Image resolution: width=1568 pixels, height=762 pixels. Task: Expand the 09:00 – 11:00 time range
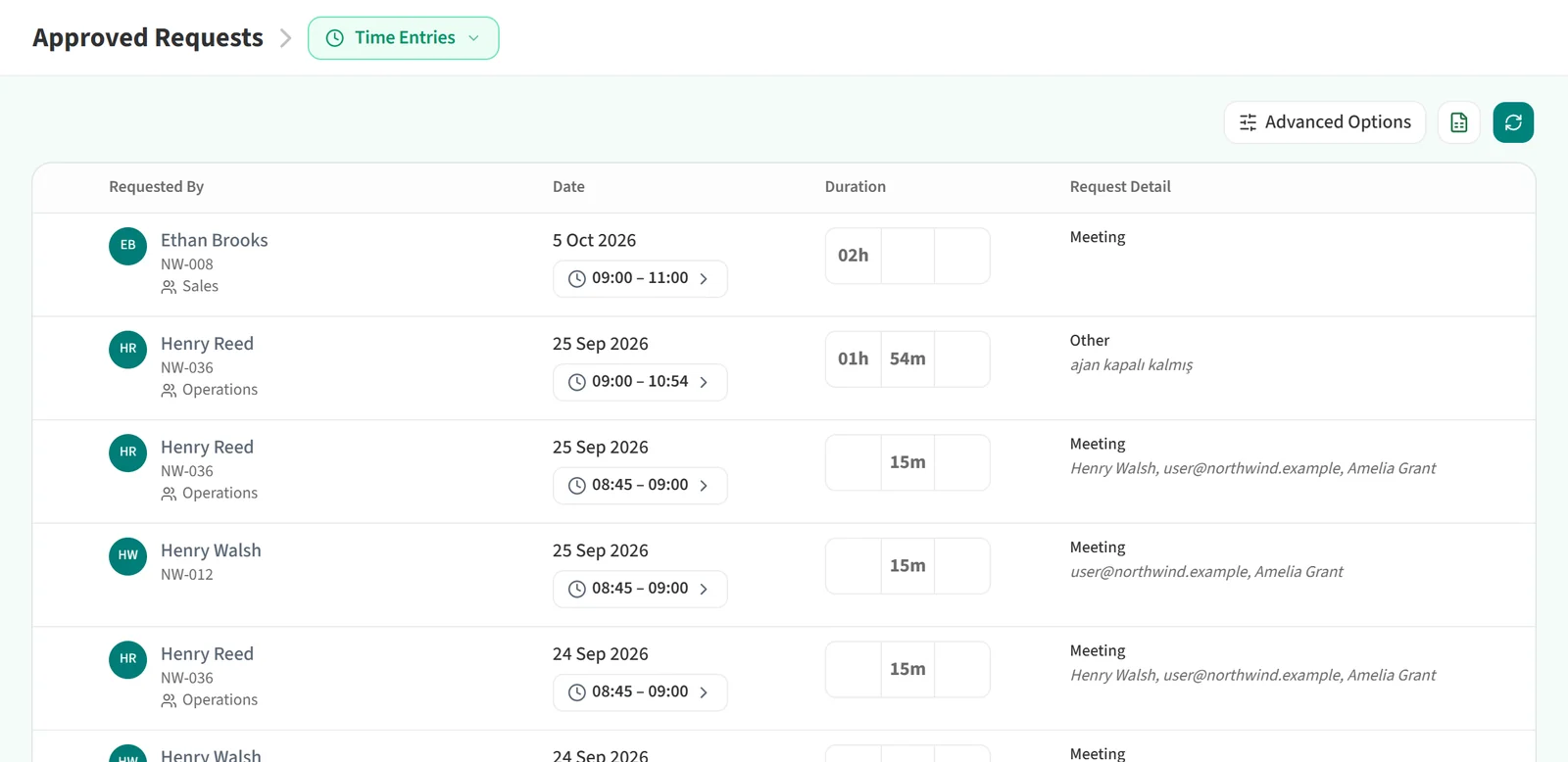[x=640, y=278]
